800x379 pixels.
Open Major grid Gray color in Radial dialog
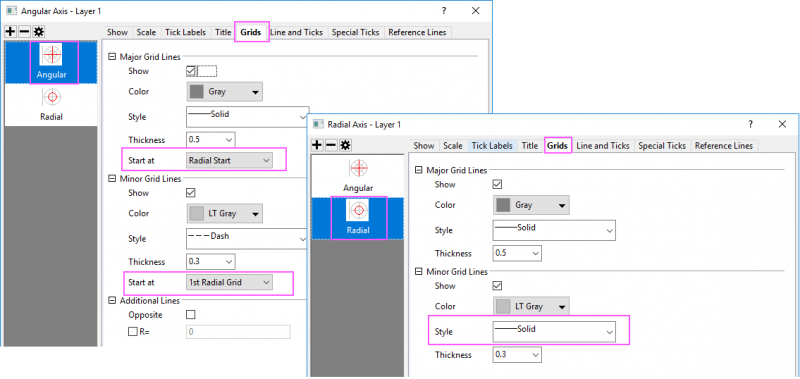pyautogui.click(x=531, y=205)
